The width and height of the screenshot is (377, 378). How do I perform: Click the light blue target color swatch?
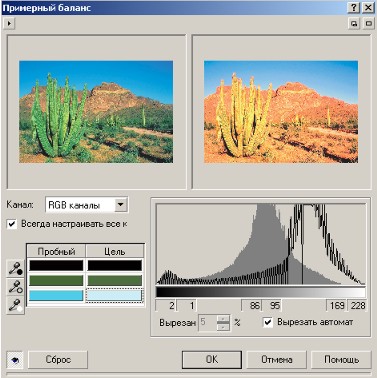click(x=114, y=296)
